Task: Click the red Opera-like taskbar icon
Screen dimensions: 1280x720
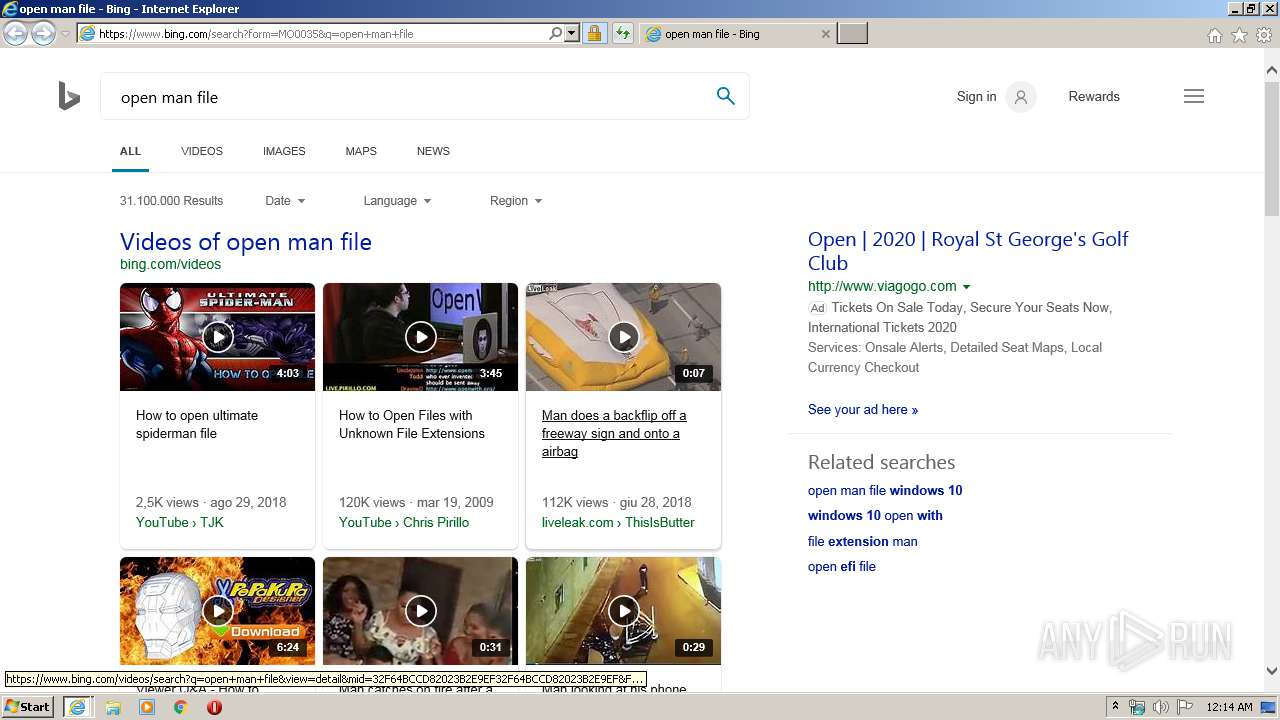Action: (214, 707)
